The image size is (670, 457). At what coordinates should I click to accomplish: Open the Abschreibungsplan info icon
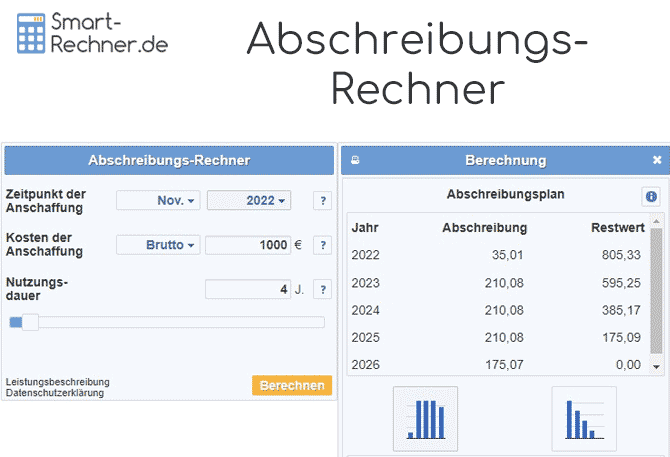coord(651,197)
